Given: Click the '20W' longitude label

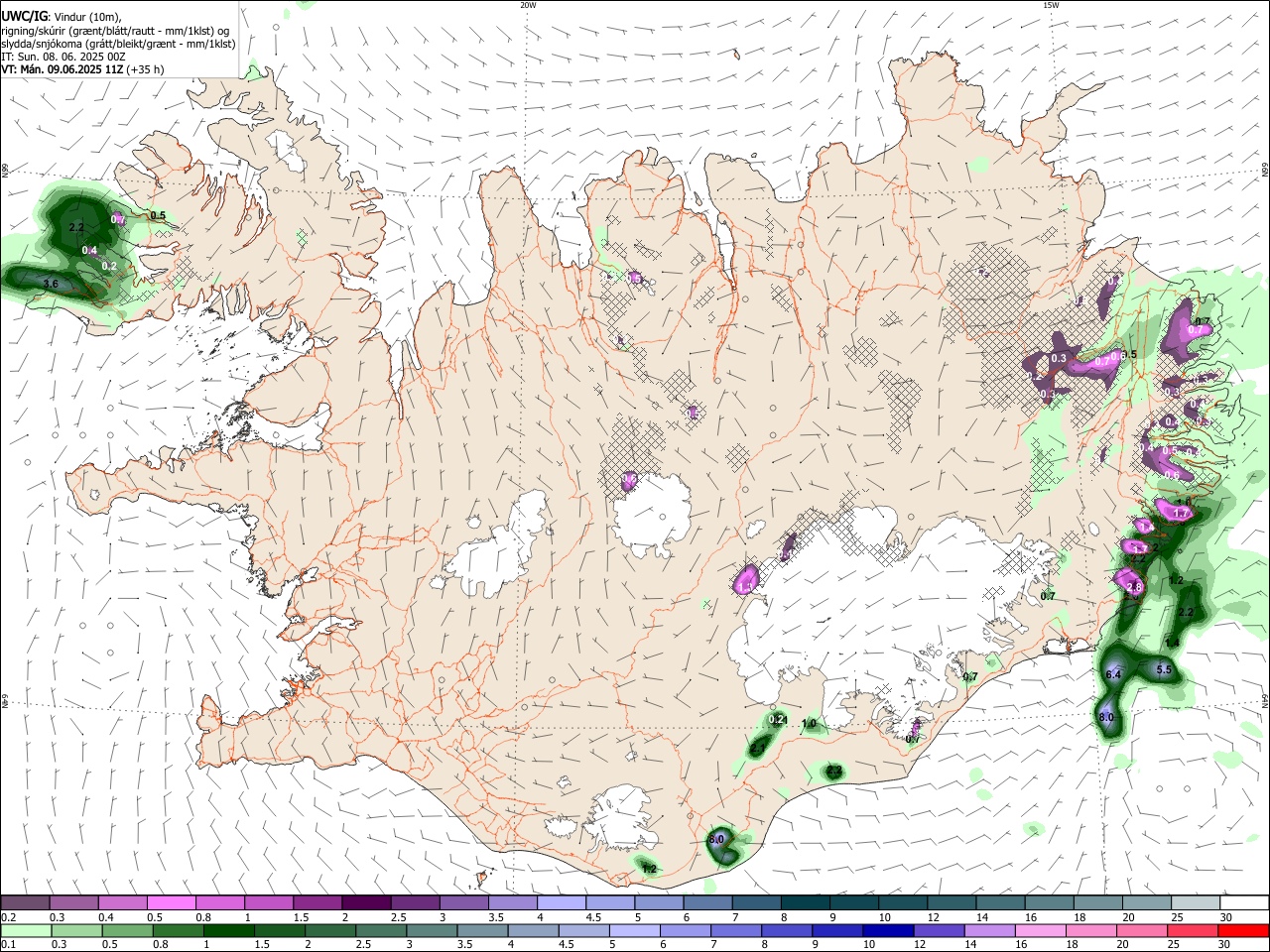Looking at the screenshot, I should click(528, 5).
